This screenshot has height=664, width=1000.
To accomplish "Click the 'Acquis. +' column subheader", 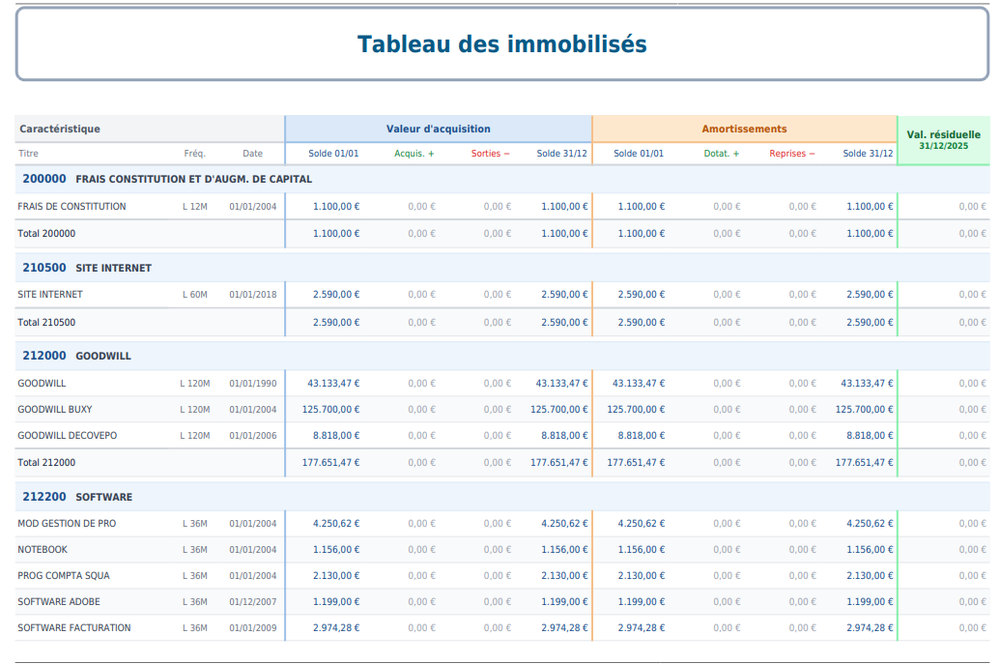I will coord(414,153).
